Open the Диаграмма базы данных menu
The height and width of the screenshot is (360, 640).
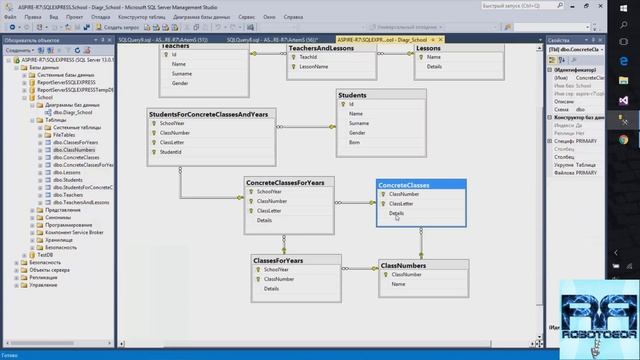click(x=202, y=17)
